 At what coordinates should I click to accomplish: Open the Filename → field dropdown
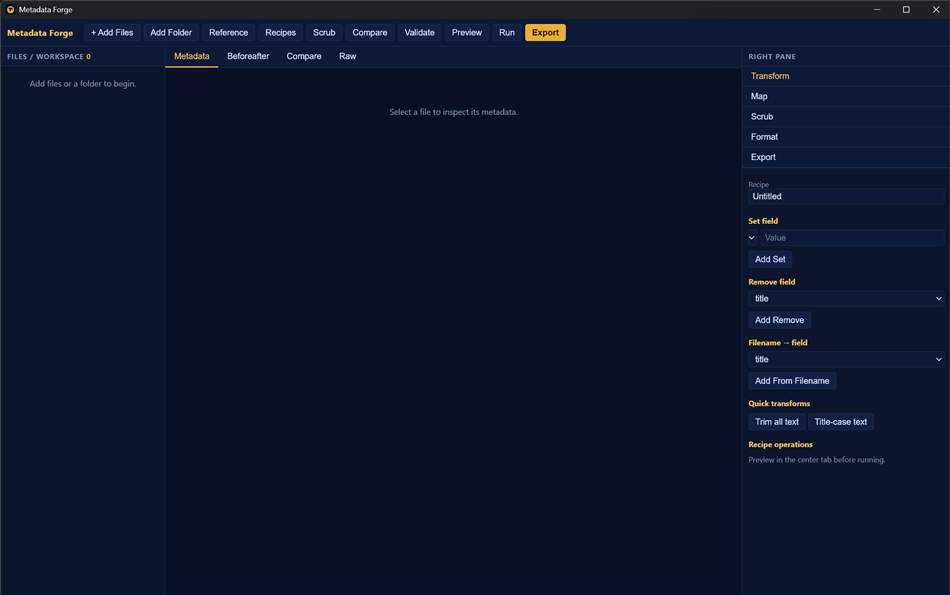(846, 359)
